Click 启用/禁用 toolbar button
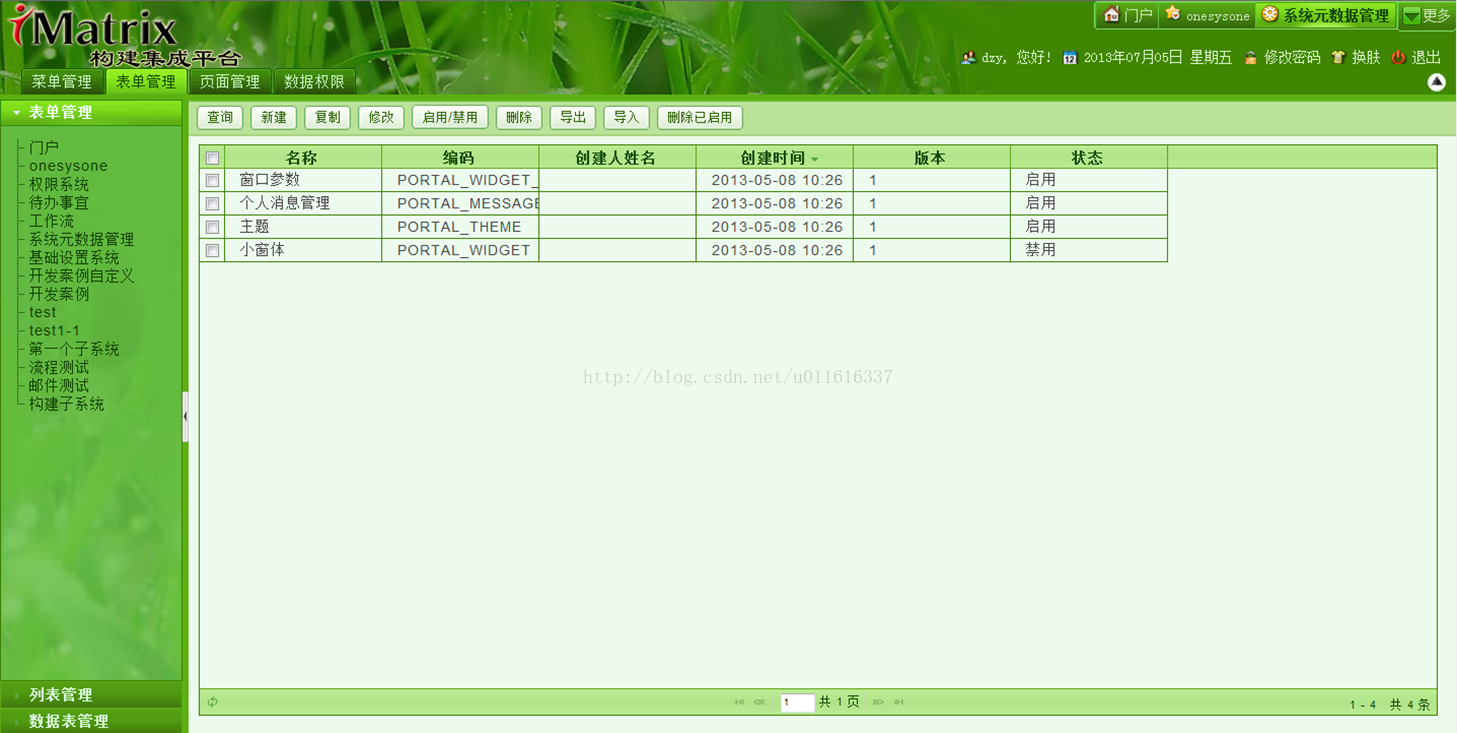The width and height of the screenshot is (1457, 733). click(x=450, y=117)
